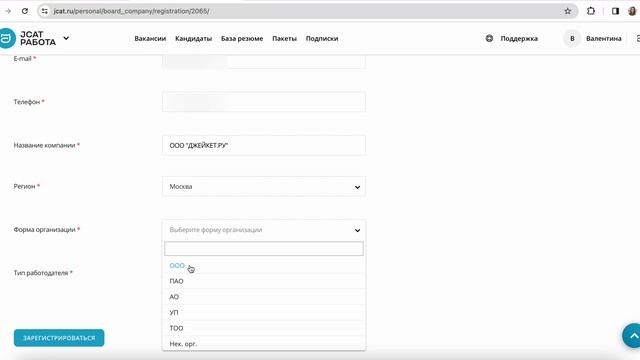Click the scroll-to-top arrow button
Image resolution: width=640 pixels, height=360 pixels.
pyautogui.click(x=632, y=336)
